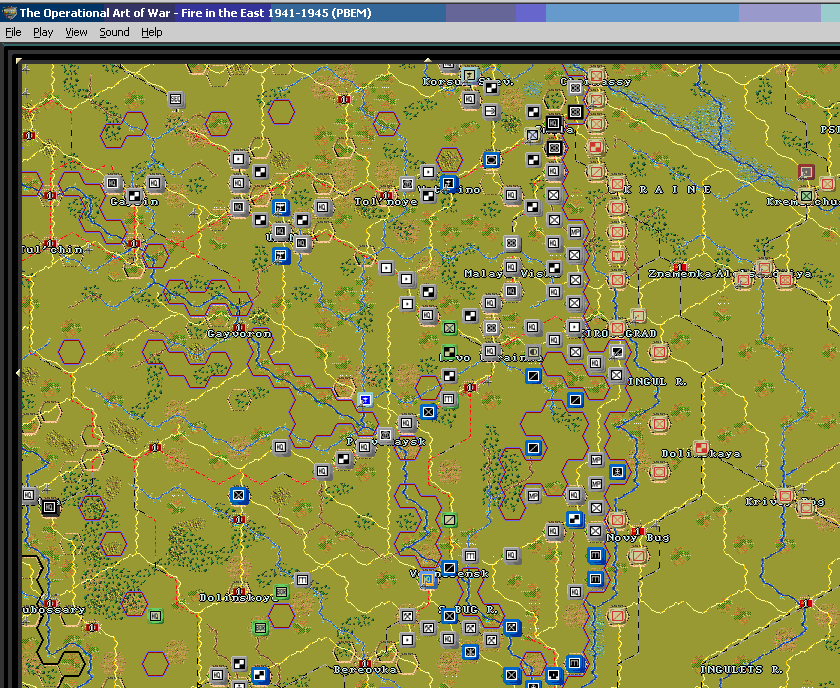840x688 pixels.
Task: Open the Help menu
Action: tap(152, 32)
